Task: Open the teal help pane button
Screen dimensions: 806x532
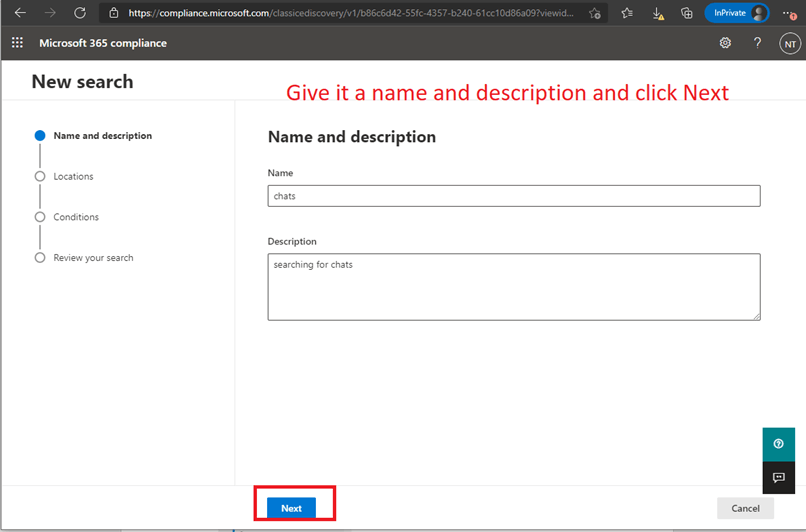Action: (779, 444)
